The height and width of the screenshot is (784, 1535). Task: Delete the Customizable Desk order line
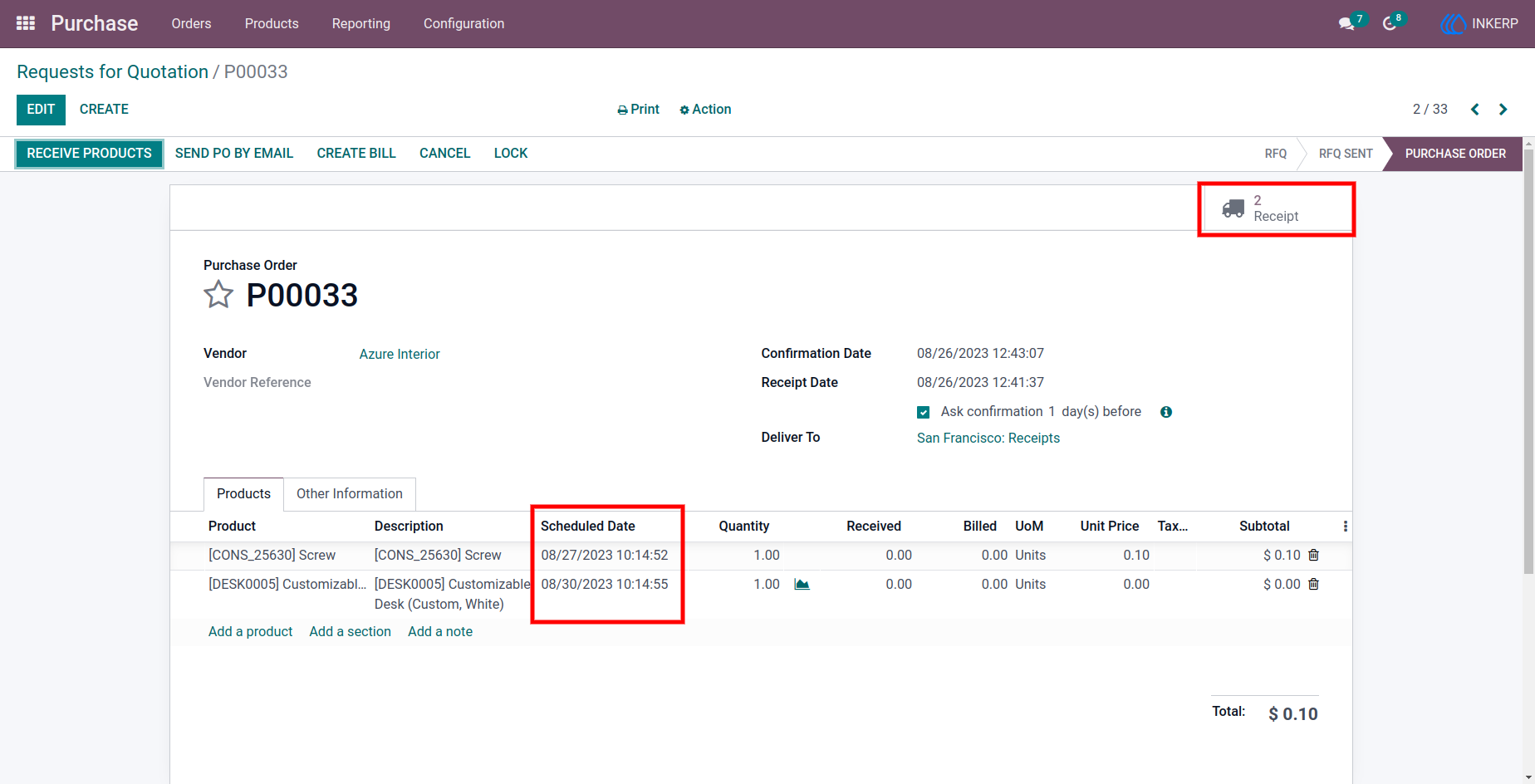1313,584
